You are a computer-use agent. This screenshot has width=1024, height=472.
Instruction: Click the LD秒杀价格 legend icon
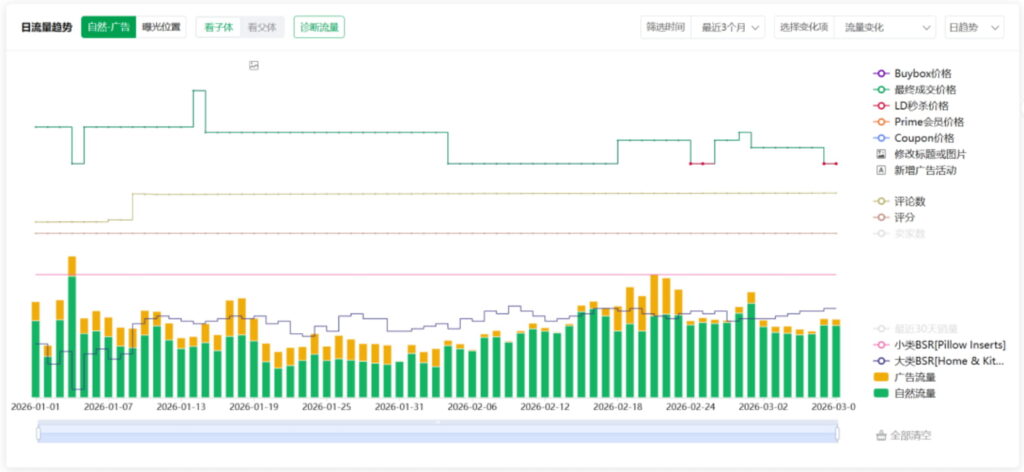click(881, 106)
